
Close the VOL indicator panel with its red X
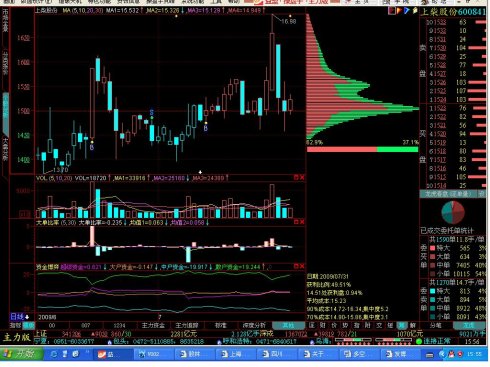[302, 178]
